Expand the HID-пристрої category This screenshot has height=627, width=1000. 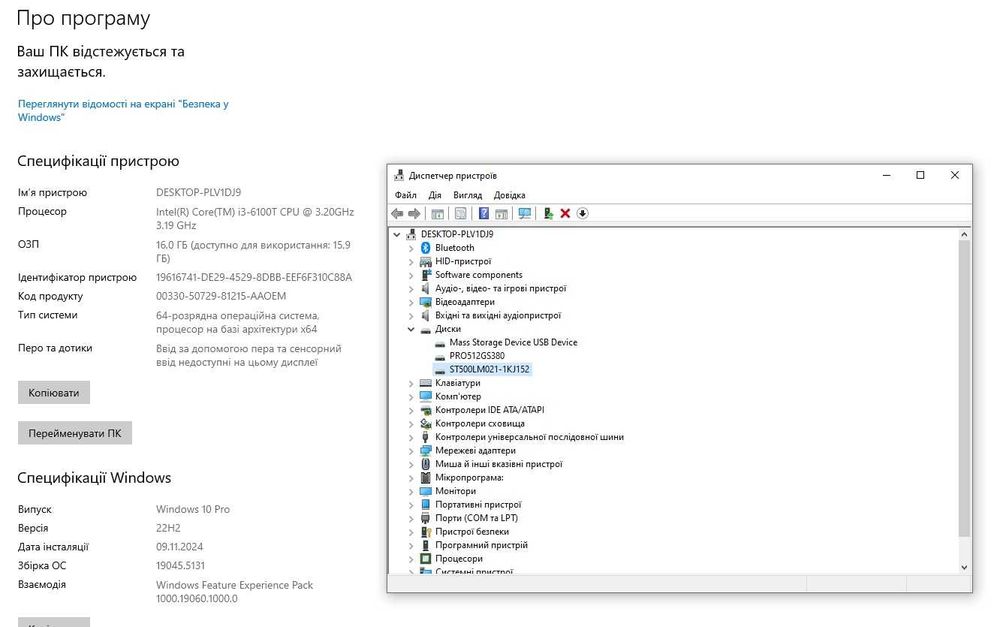pyautogui.click(x=411, y=262)
